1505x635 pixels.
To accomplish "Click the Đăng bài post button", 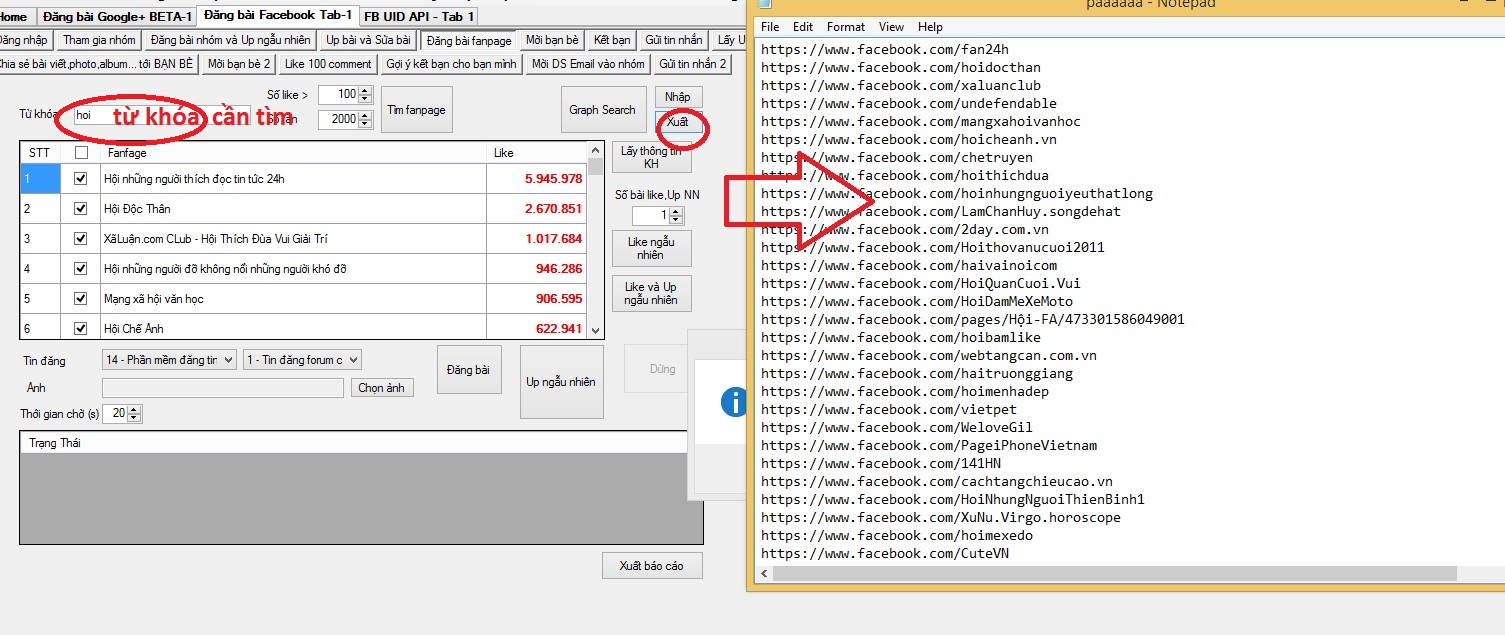I will 469,370.
